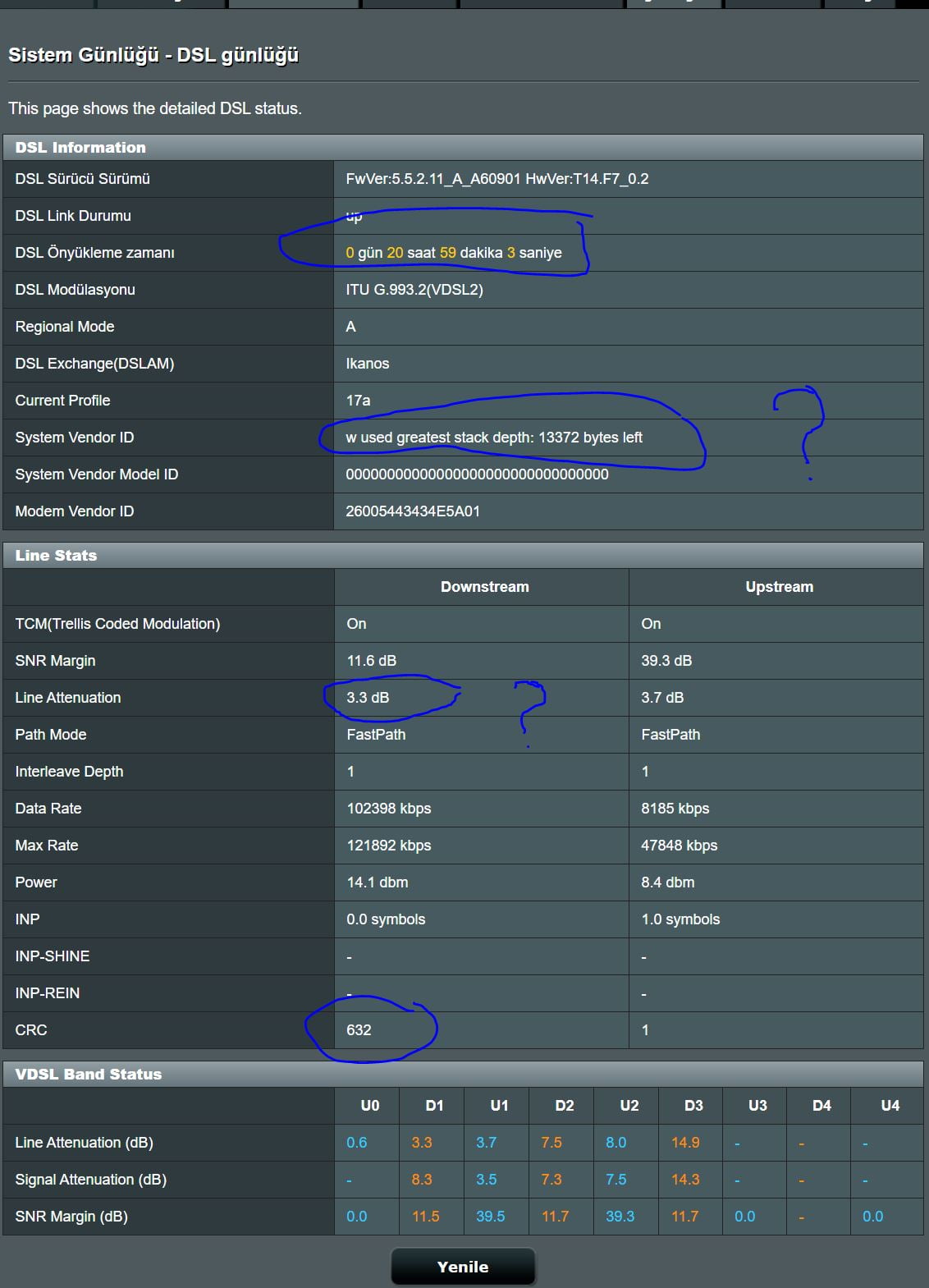Viewport: 929px width, 1288px height.
Task: Click the Line Stats section header
Action: pyautogui.click(x=56, y=556)
